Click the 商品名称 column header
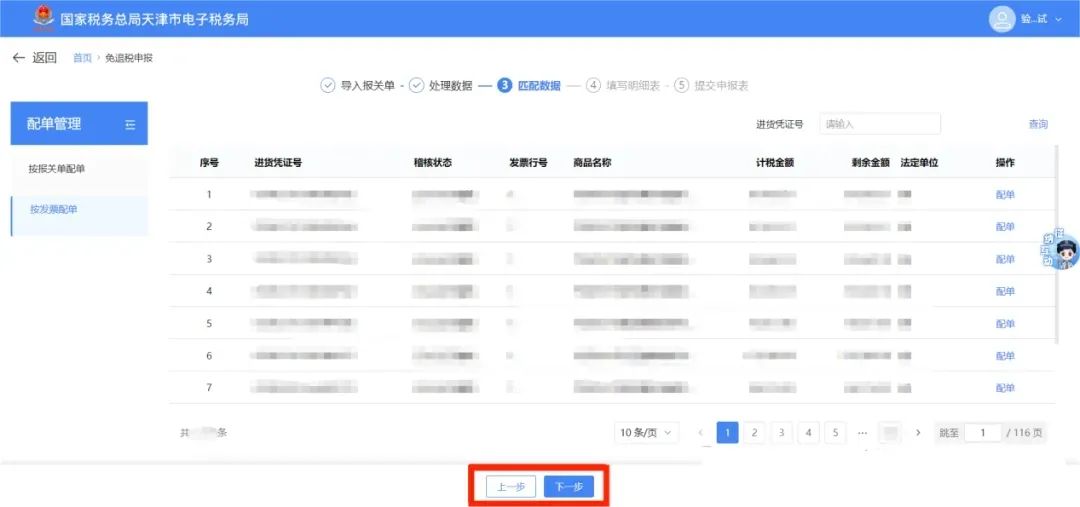The image size is (1080, 507). pos(592,163)
